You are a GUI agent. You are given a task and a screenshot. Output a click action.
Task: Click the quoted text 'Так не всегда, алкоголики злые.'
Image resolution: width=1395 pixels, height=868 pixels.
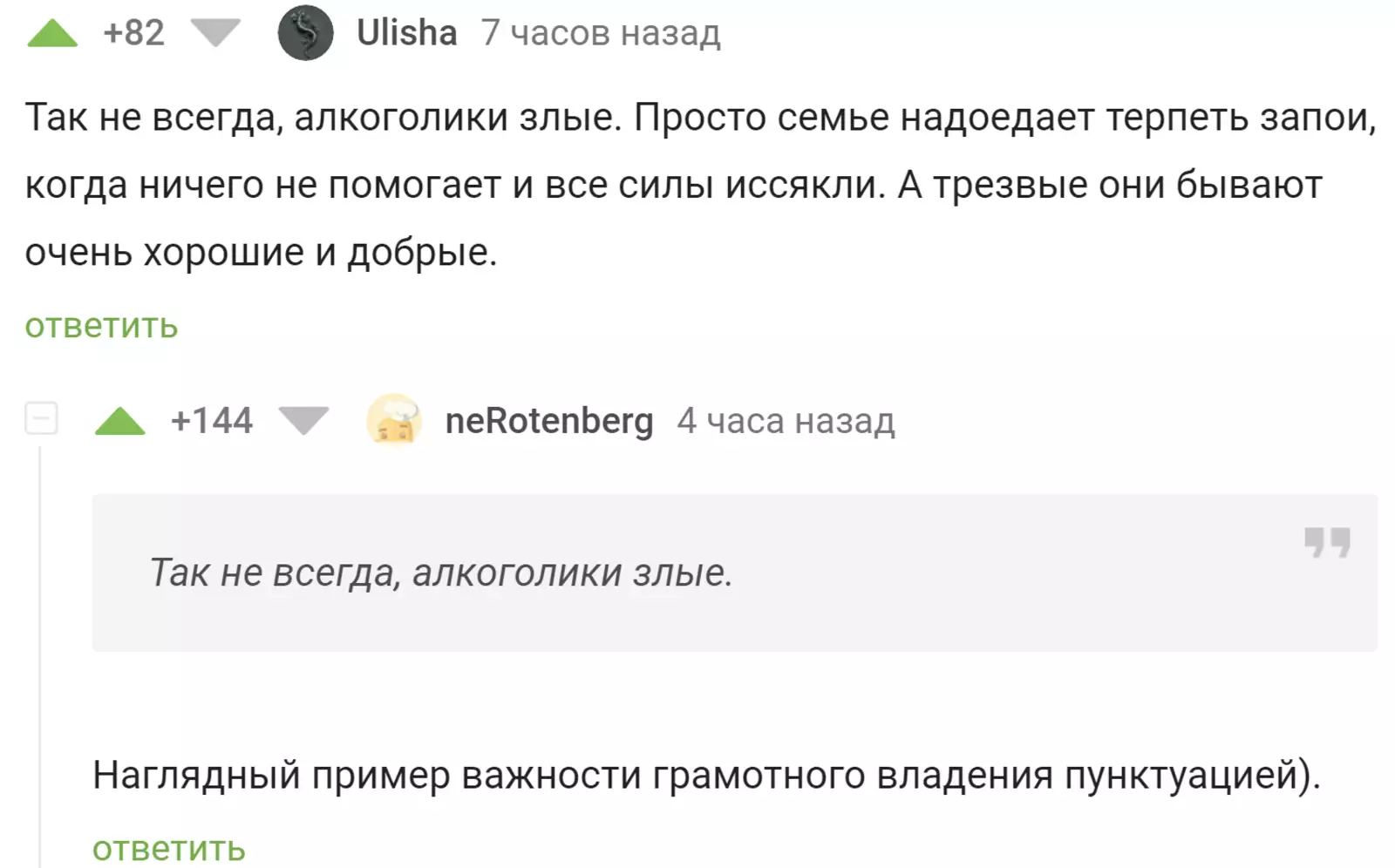click(441, 573)
